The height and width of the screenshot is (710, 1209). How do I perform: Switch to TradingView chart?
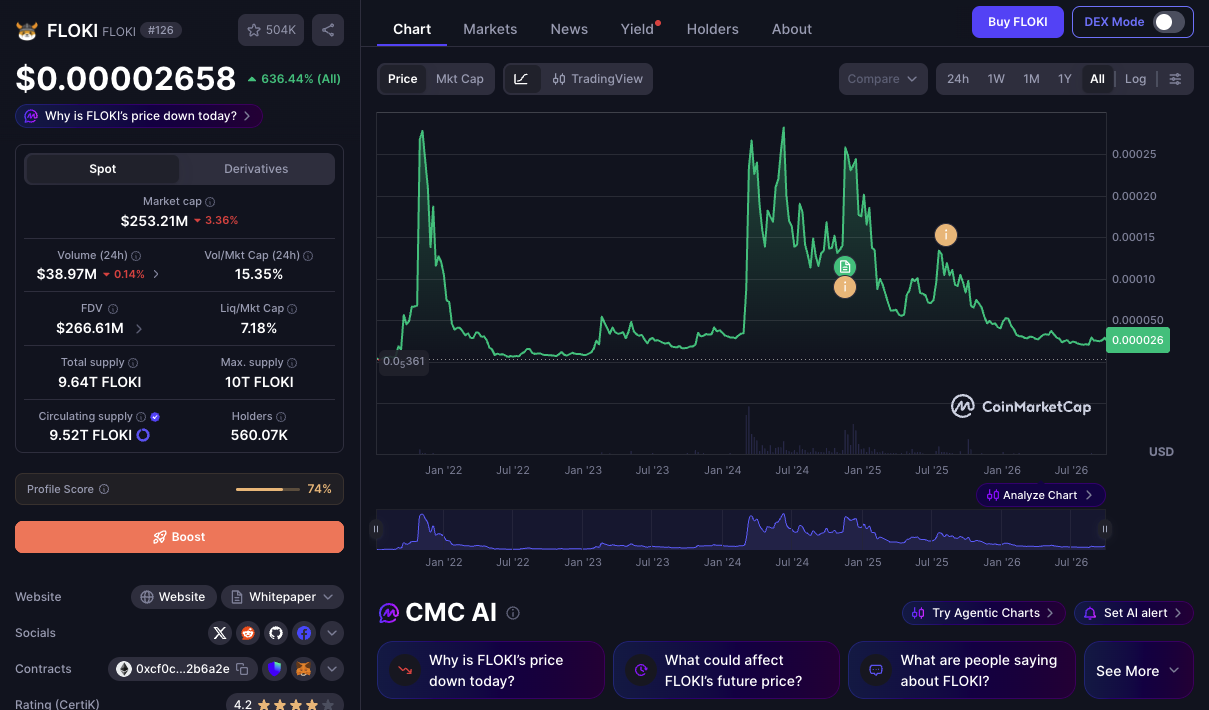click(597, 79)
